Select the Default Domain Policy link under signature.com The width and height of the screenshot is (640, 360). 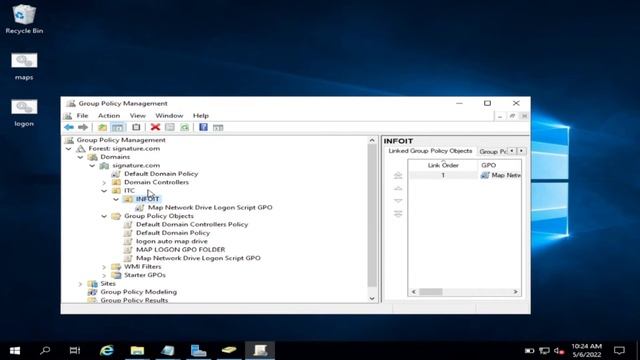click(161, 174)
